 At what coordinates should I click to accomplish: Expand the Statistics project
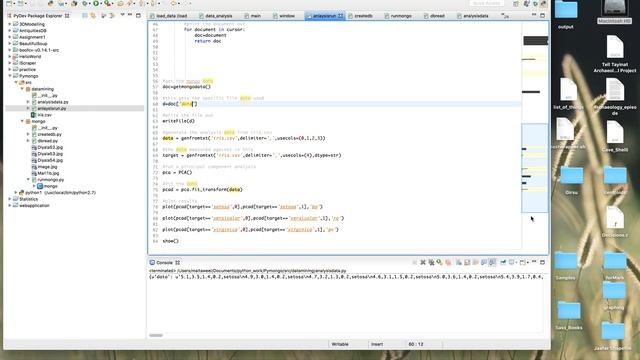pyautogui.click(x=10, y=199)
